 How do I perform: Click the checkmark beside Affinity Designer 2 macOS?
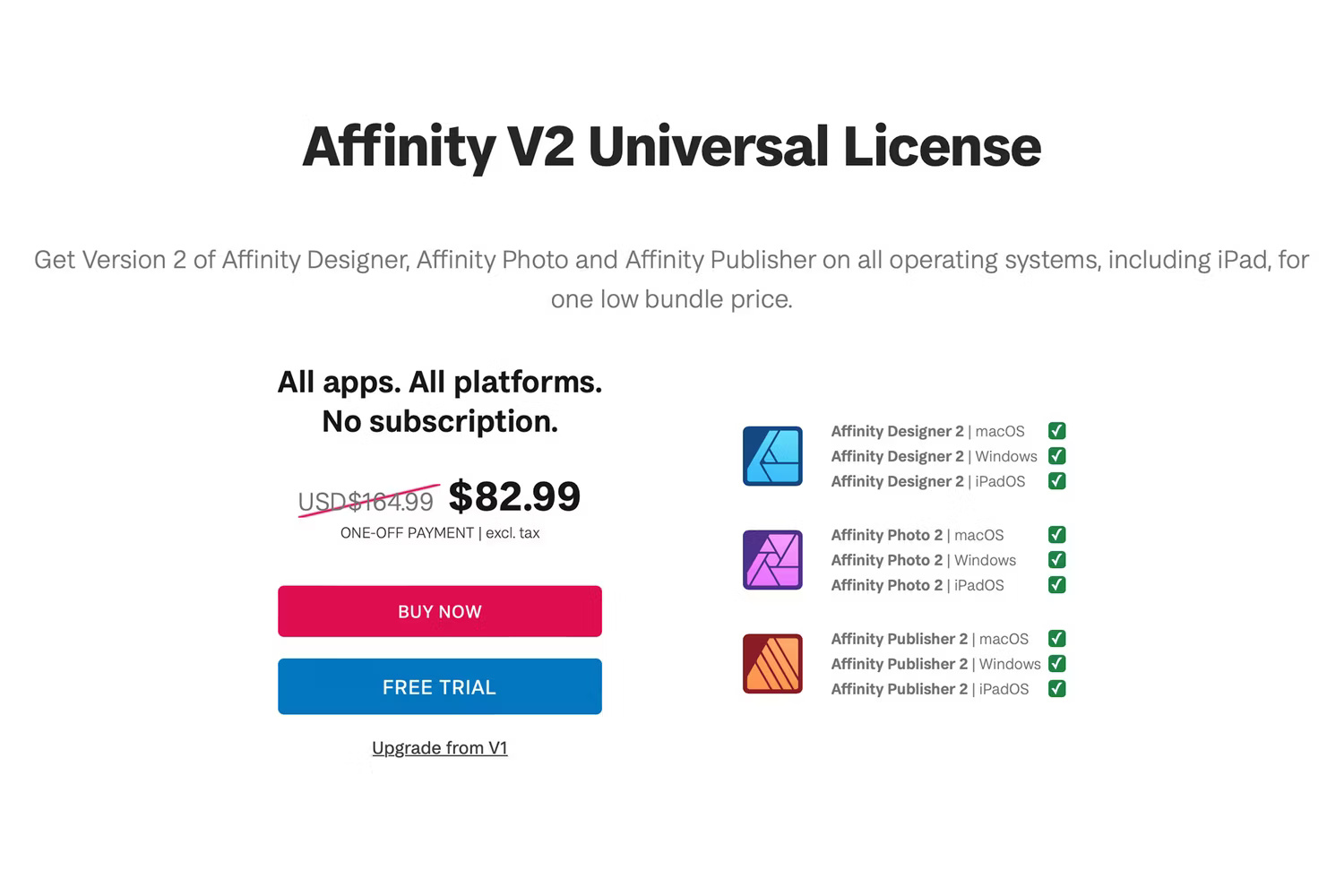(x=1056, y=431)
